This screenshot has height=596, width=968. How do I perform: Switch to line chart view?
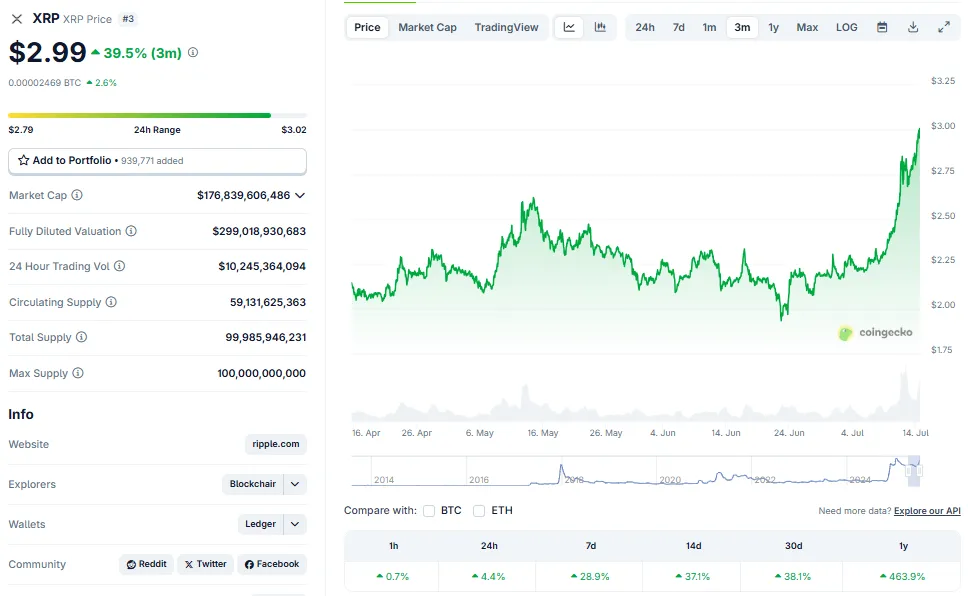569,27
